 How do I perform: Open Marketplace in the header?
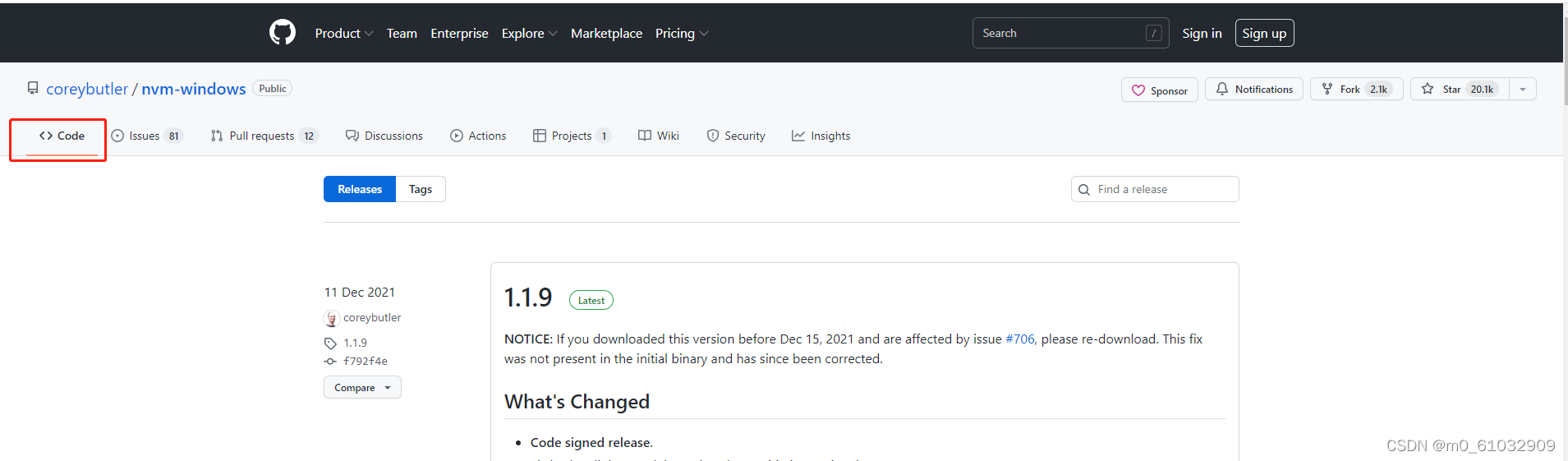[x=606, y=33]
